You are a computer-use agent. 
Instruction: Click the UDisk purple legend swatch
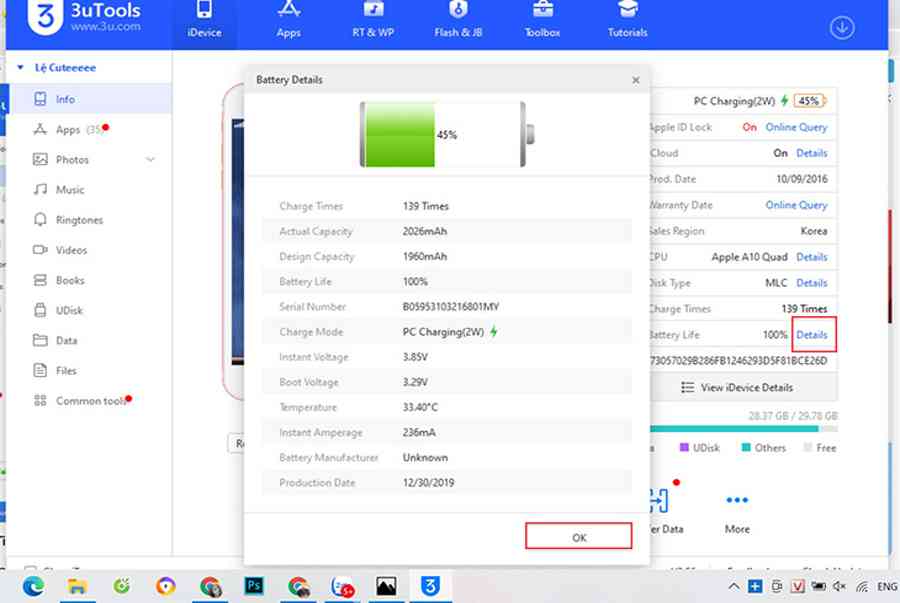click(684, 448)
